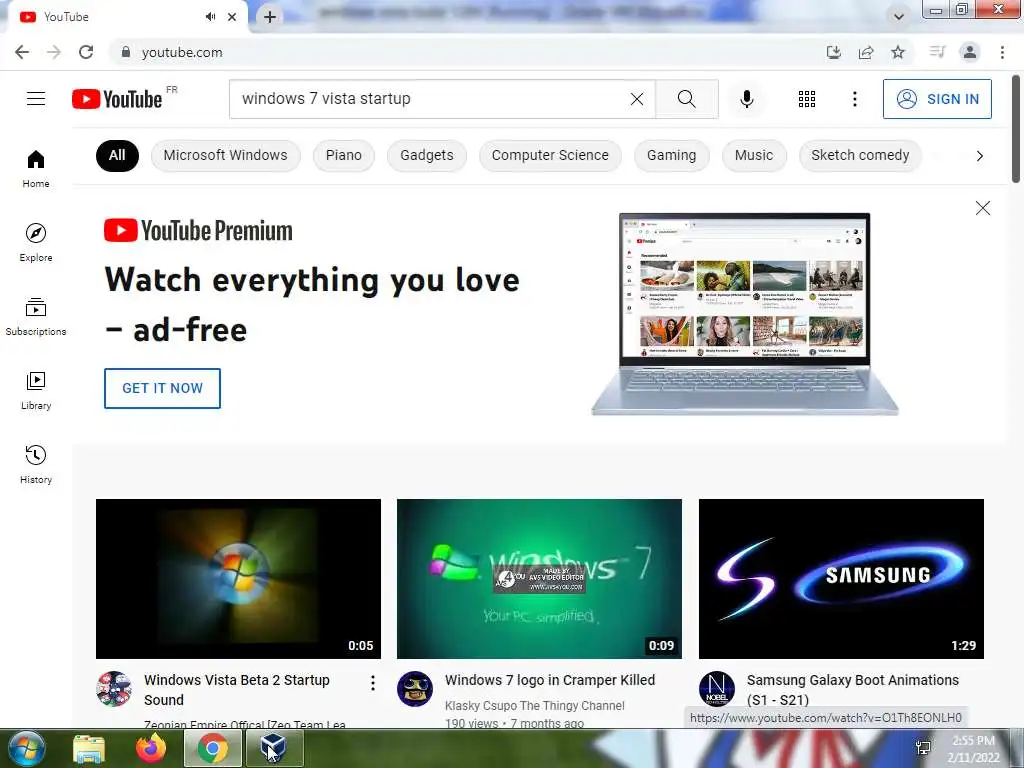The height and width of the screenshot is (768, 1024).
Task: Select the Gaming chip
Action: click(671, 155)
